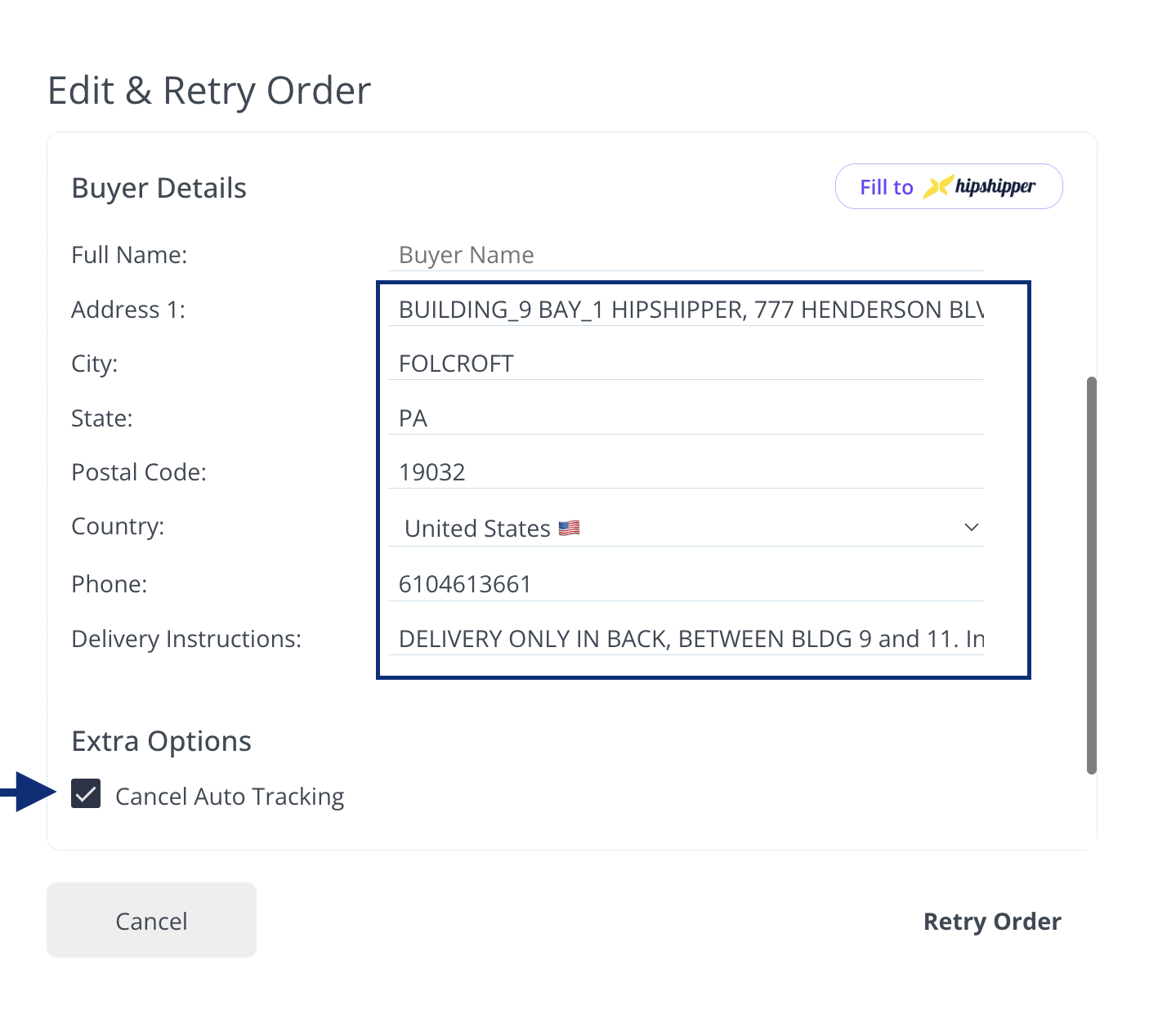Click the Fill to hipshipper button
This screenshot has width=1149, height=1036.
[x=948, y=186]
